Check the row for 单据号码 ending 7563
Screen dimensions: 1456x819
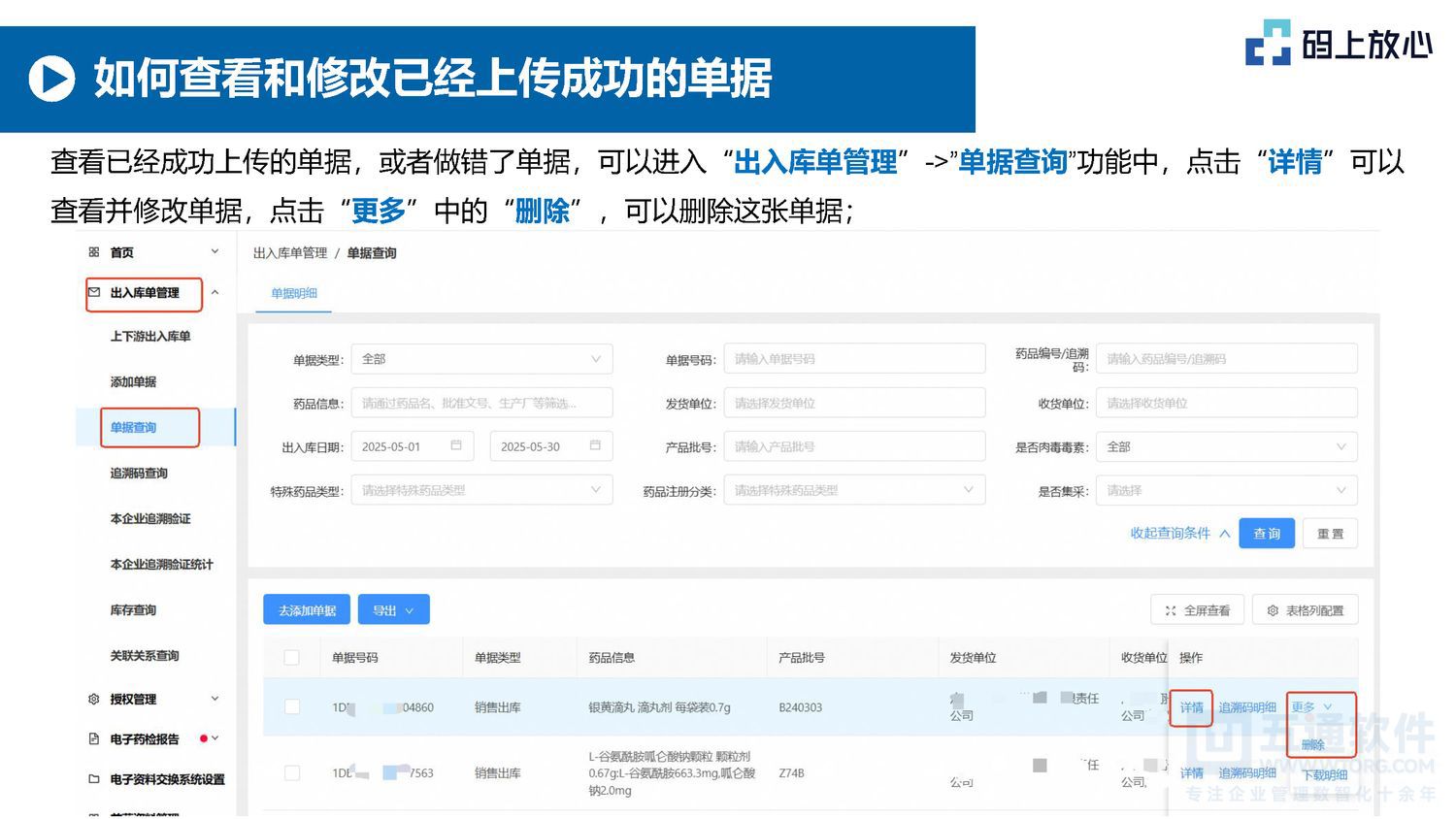[292, 772]
